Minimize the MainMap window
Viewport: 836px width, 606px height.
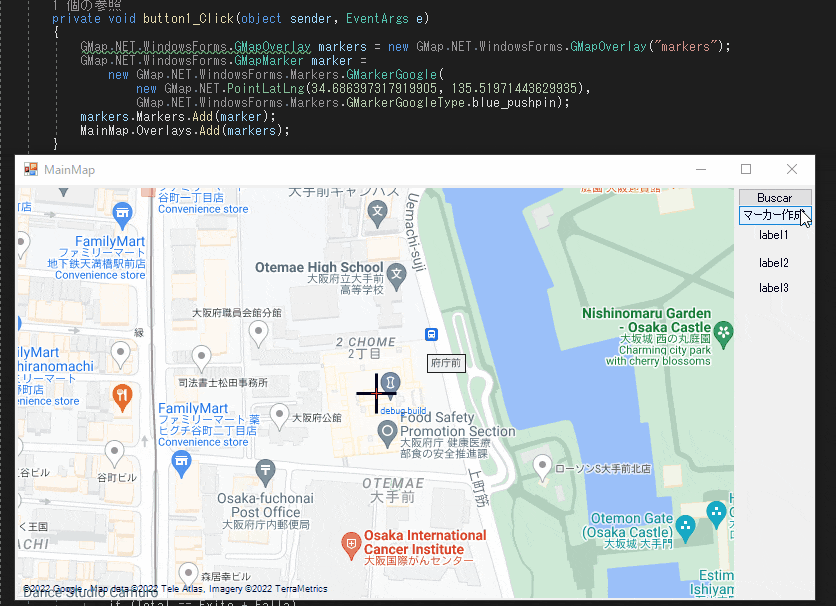click(x=701, y=169)
